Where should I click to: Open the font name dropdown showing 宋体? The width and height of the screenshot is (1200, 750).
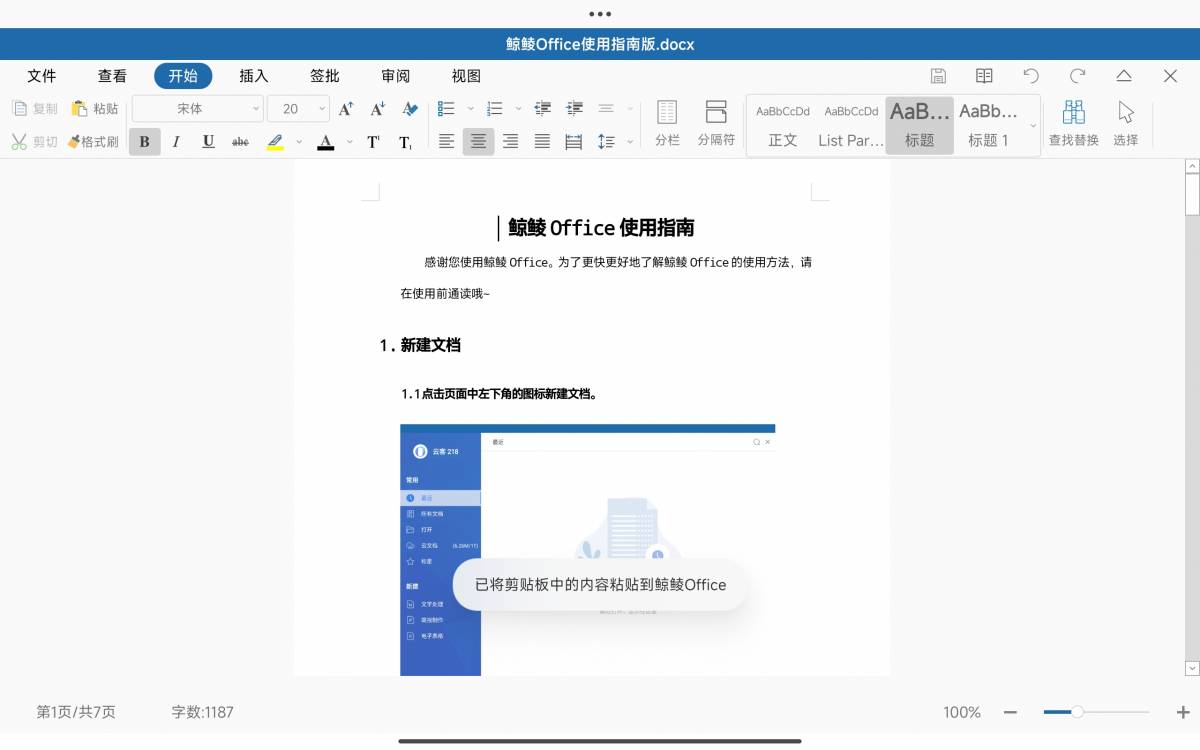[x=197, y=109]
